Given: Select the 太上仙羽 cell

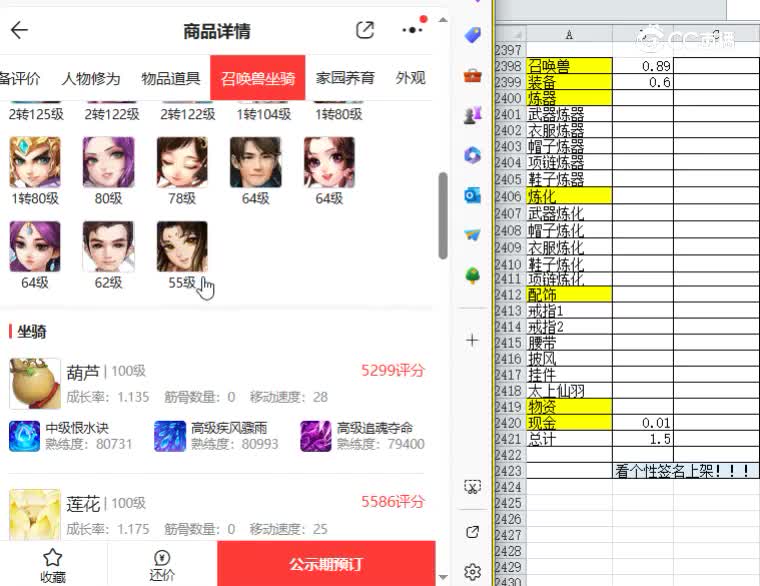Looking at the screenshot, I should [x=569, y=391].
